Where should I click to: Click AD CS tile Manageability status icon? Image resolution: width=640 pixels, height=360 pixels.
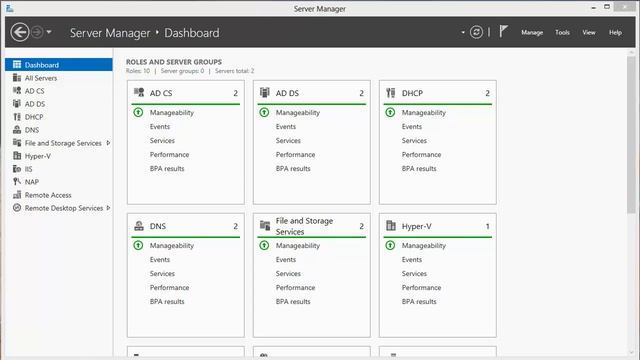pos(138,112)
